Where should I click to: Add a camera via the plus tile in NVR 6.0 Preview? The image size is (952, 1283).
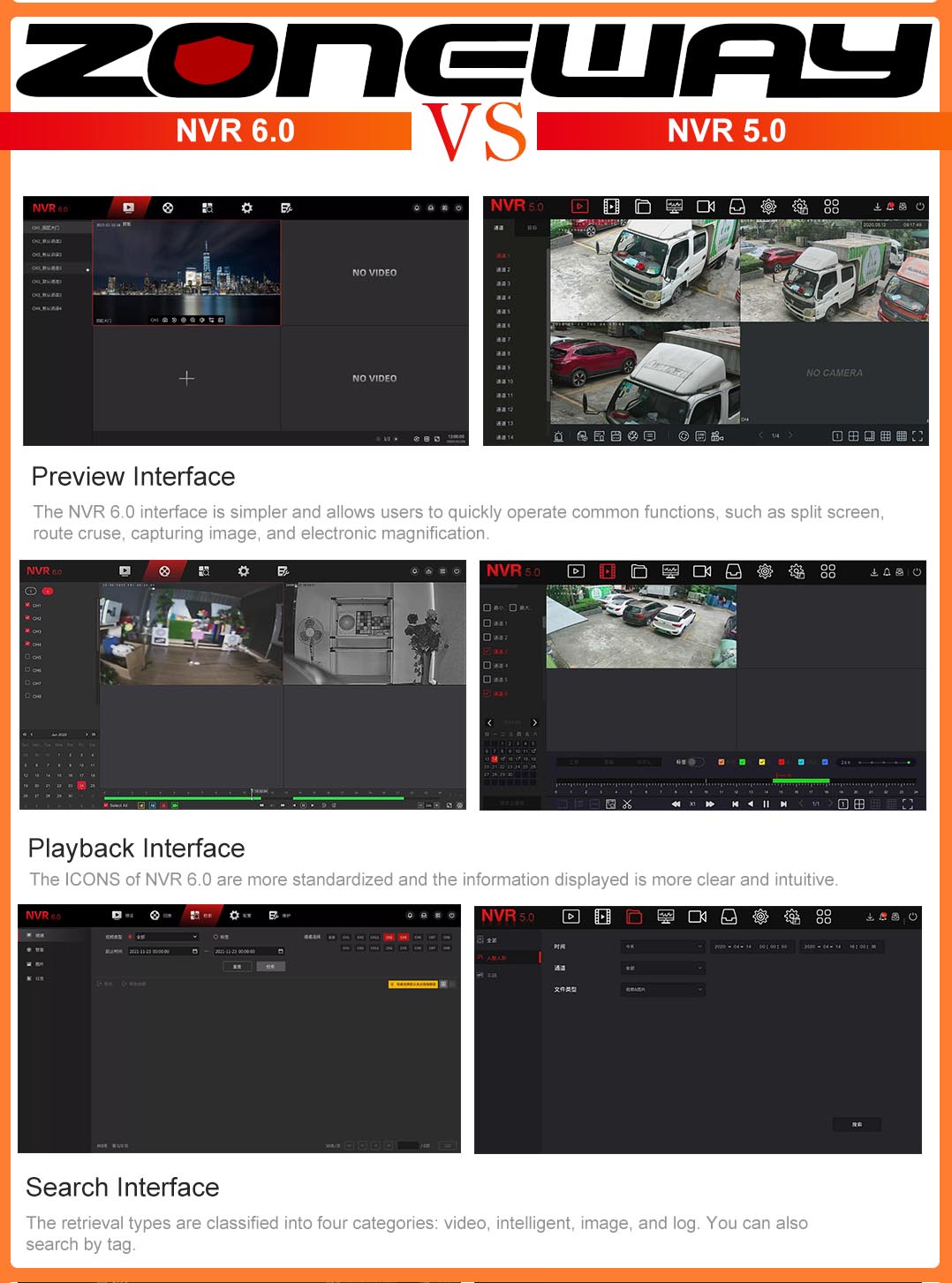pos(186,378)
